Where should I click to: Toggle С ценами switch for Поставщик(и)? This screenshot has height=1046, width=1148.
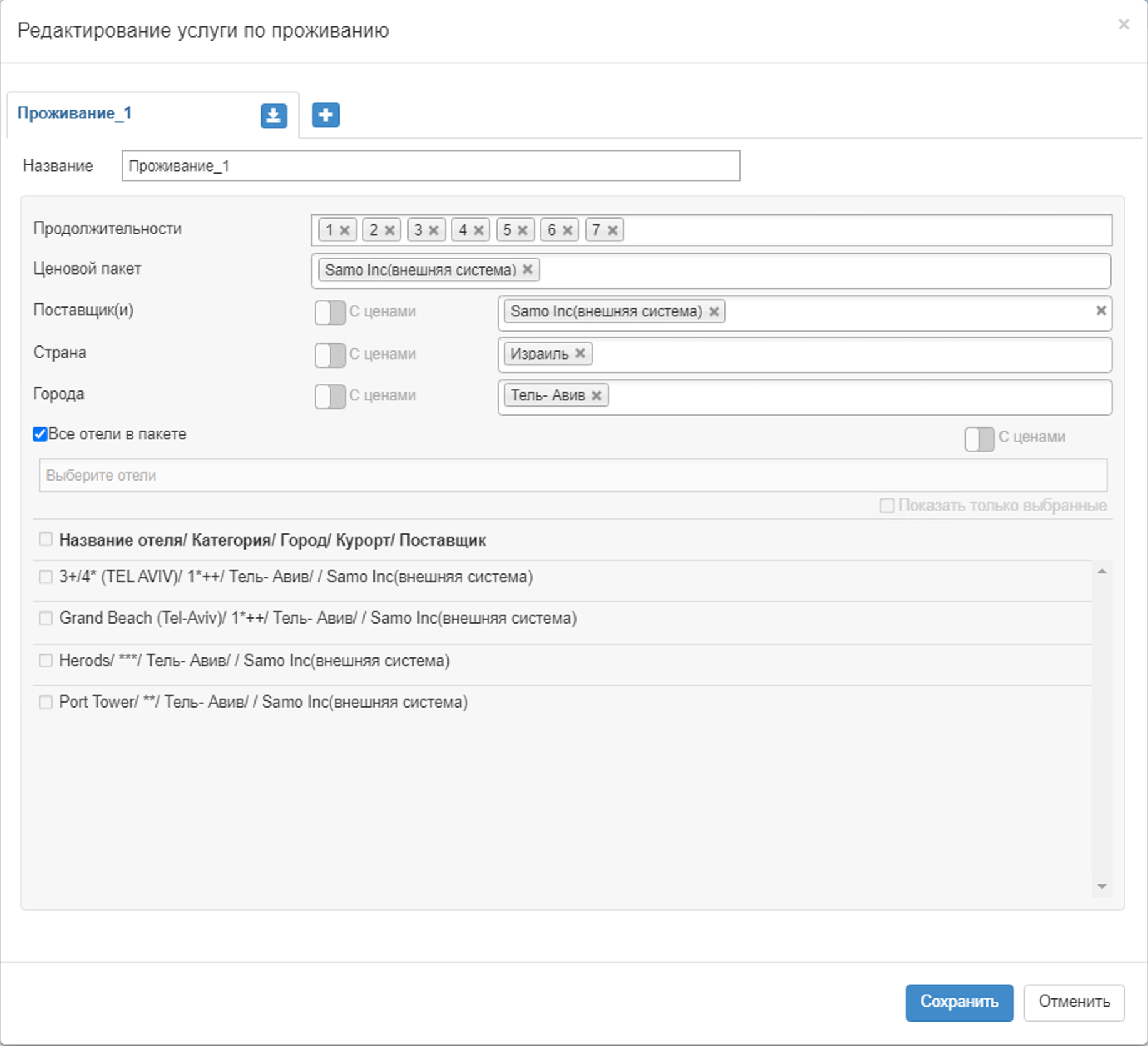[x=330, y=312]
